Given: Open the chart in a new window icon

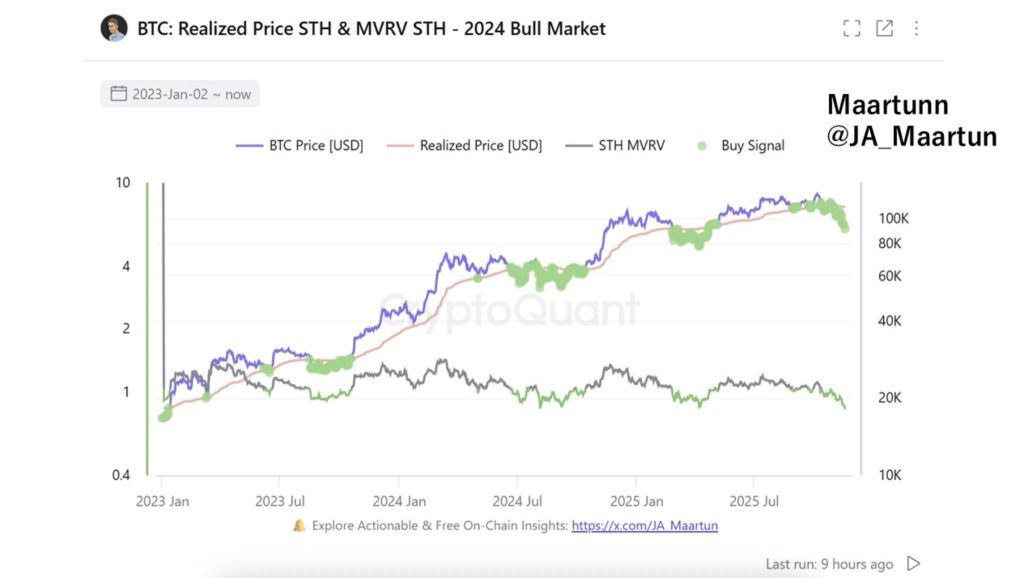Looking at the screenshot, I should pyautogui.click(x=884, y=28).
